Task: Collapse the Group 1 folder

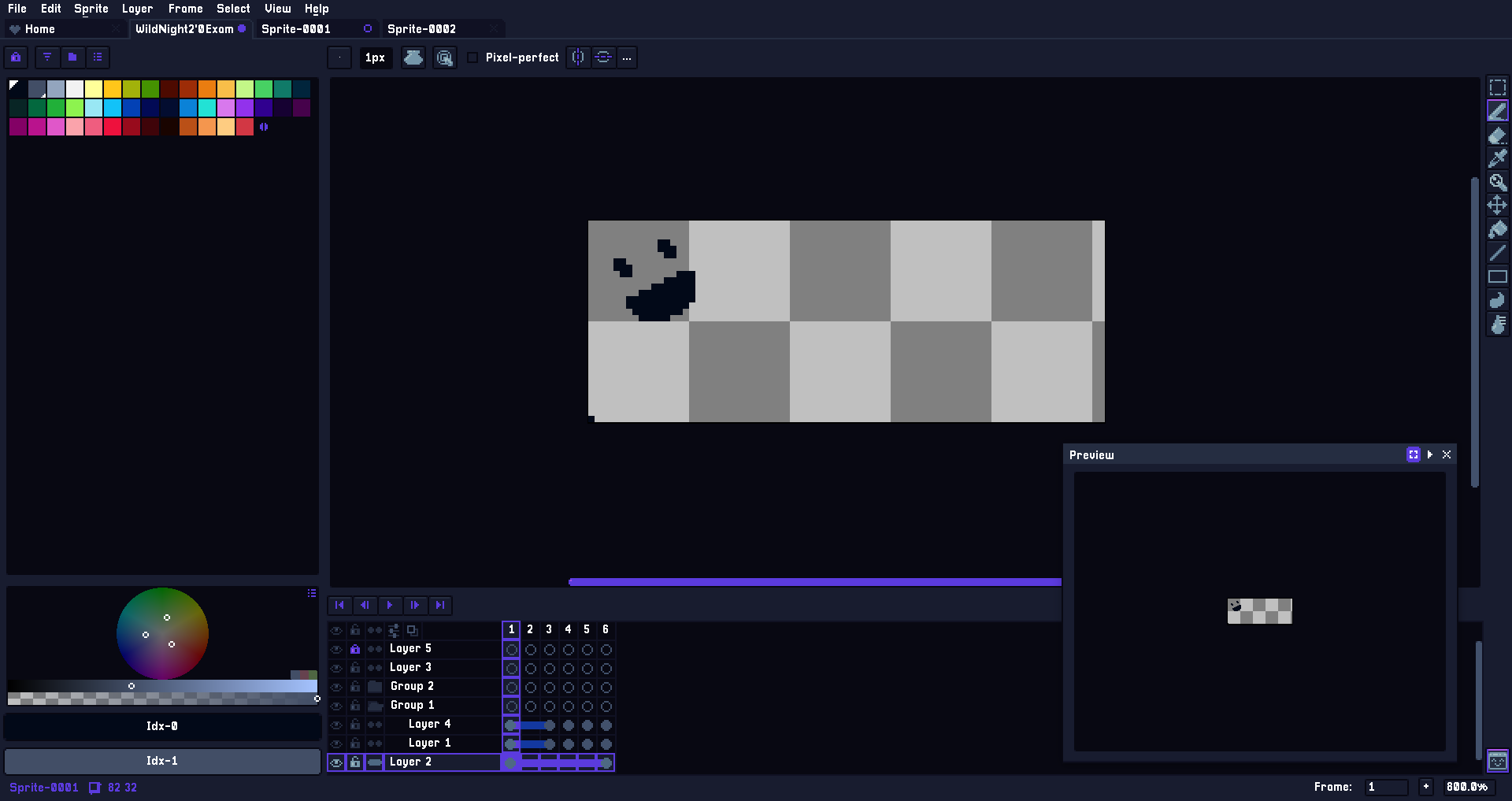Action: pyautogui.click(x=375, y=706)
